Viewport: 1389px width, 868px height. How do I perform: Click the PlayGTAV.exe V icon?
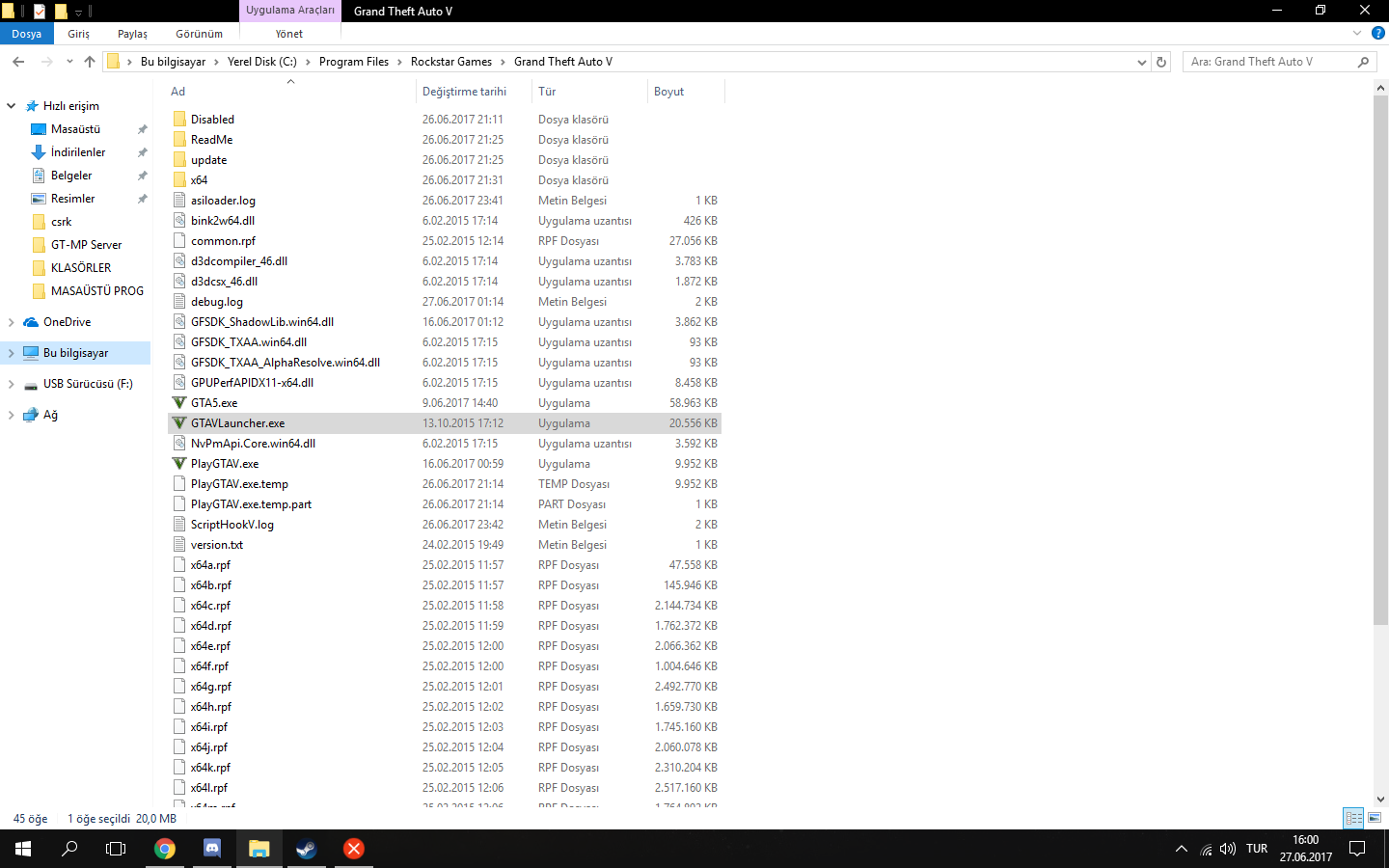click(179, 464)
